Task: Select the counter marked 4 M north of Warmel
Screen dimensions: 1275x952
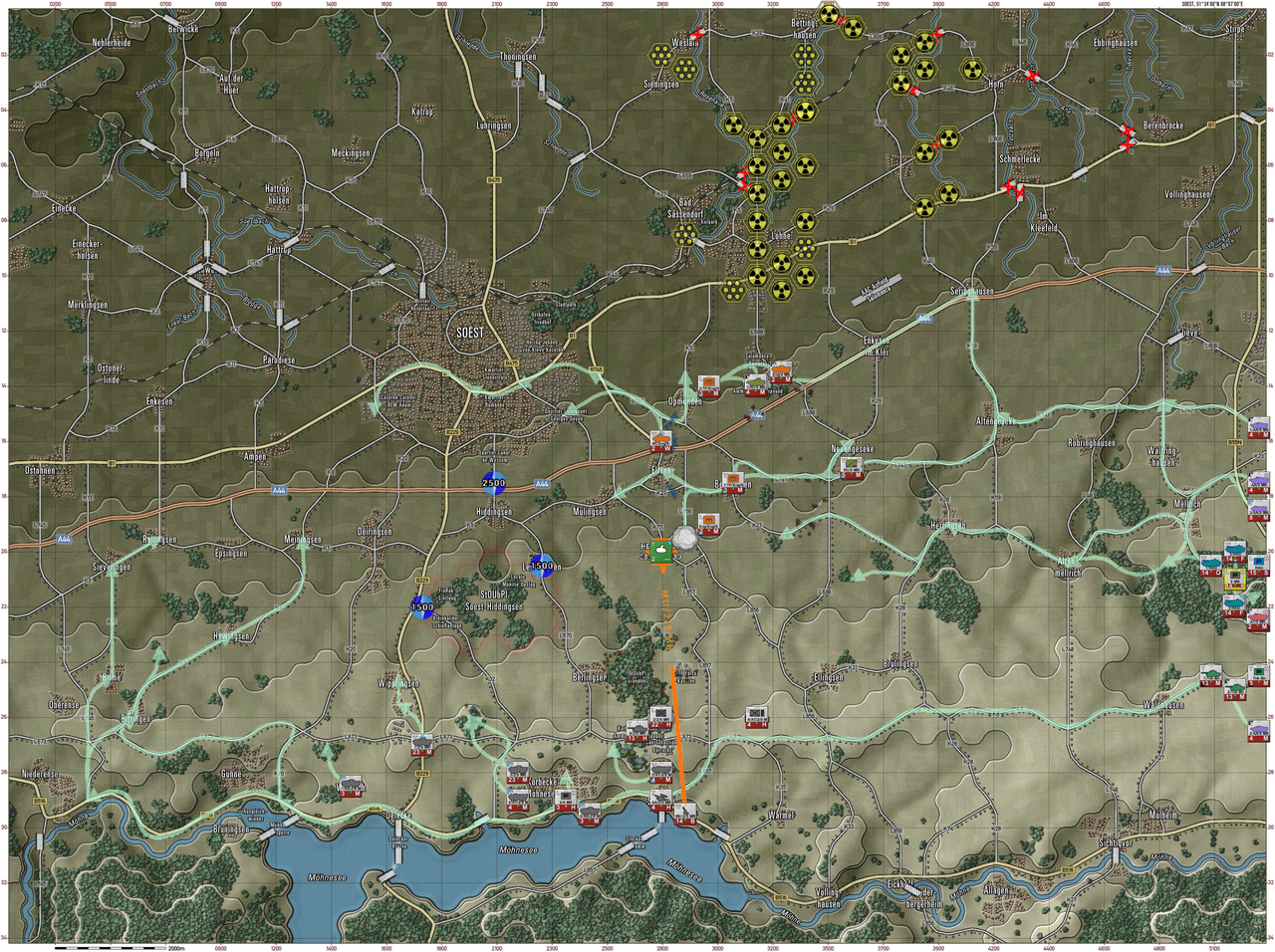Action: tap(757, 717)
